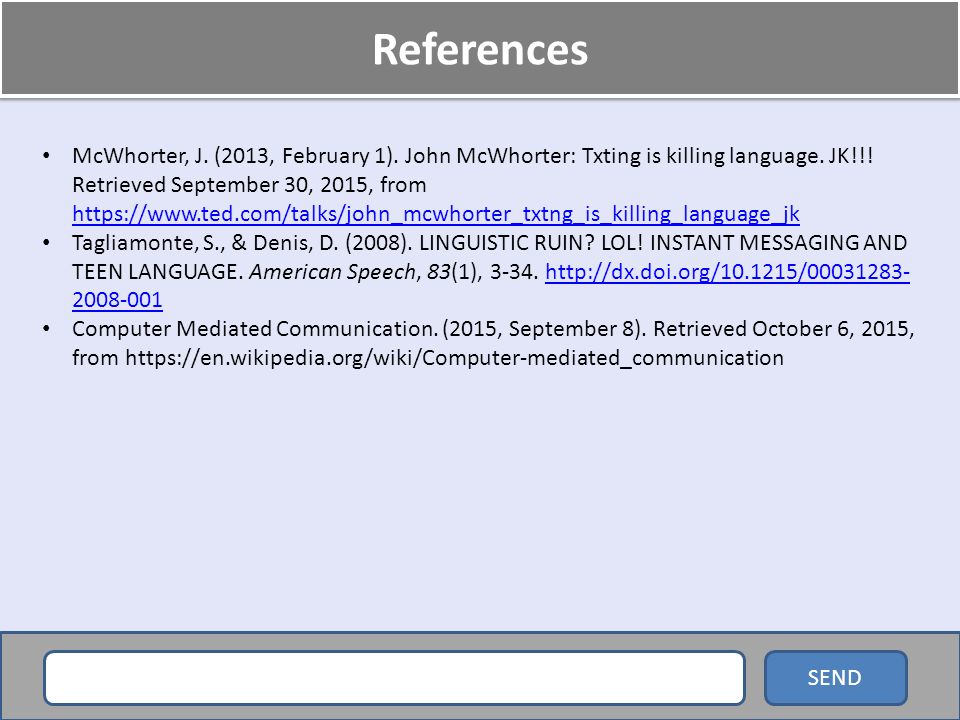The width and height of the screenshot is (960, 720).
Task: Open the dx.doi.org American Speech link
Action: [x=727, y=271]
